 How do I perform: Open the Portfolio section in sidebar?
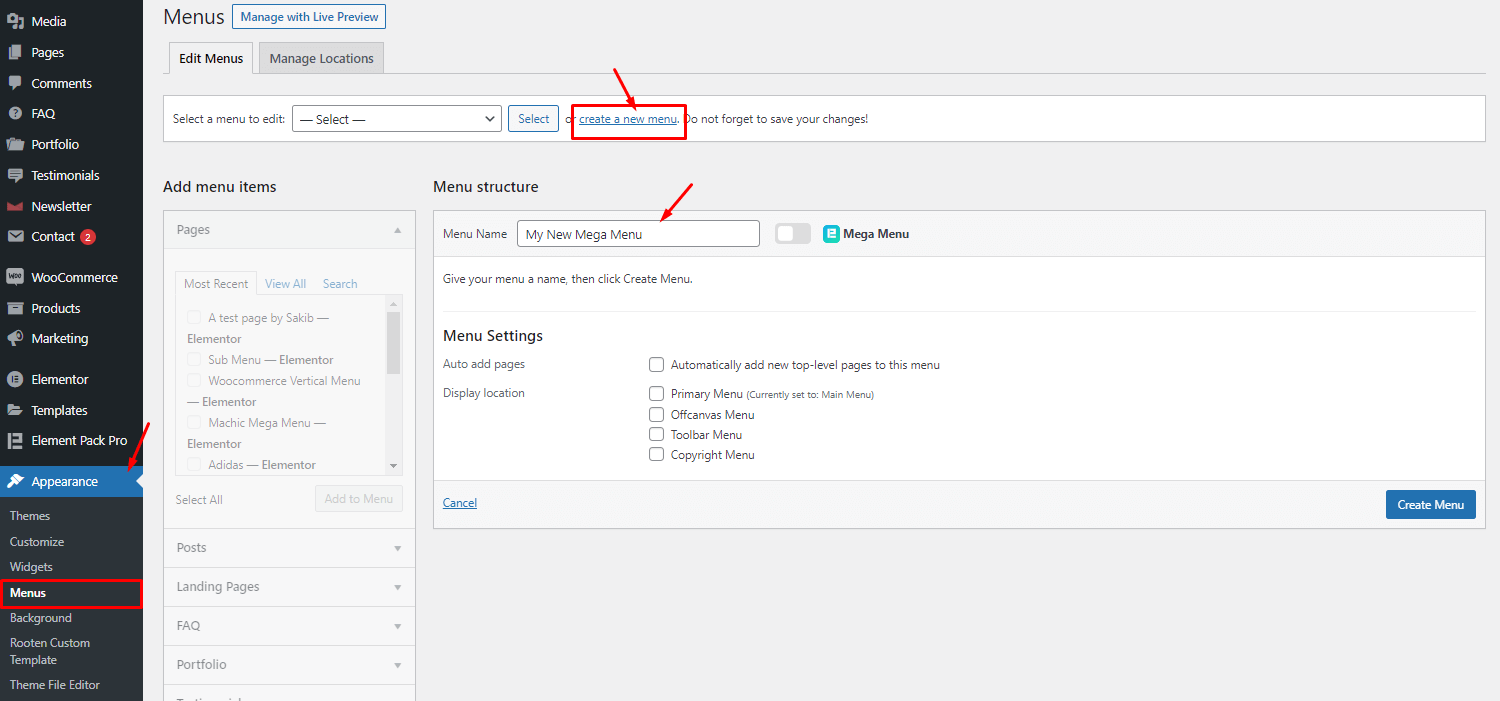click(54, 144)
